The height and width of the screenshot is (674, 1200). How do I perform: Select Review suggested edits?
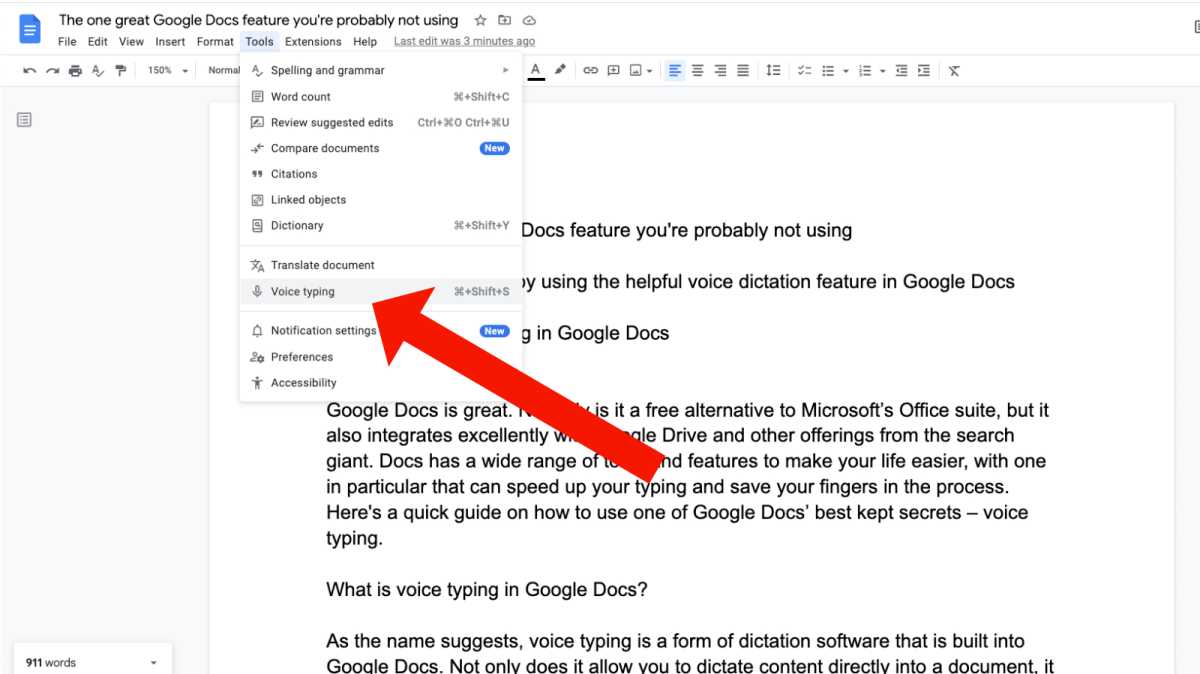click(381, 123)
